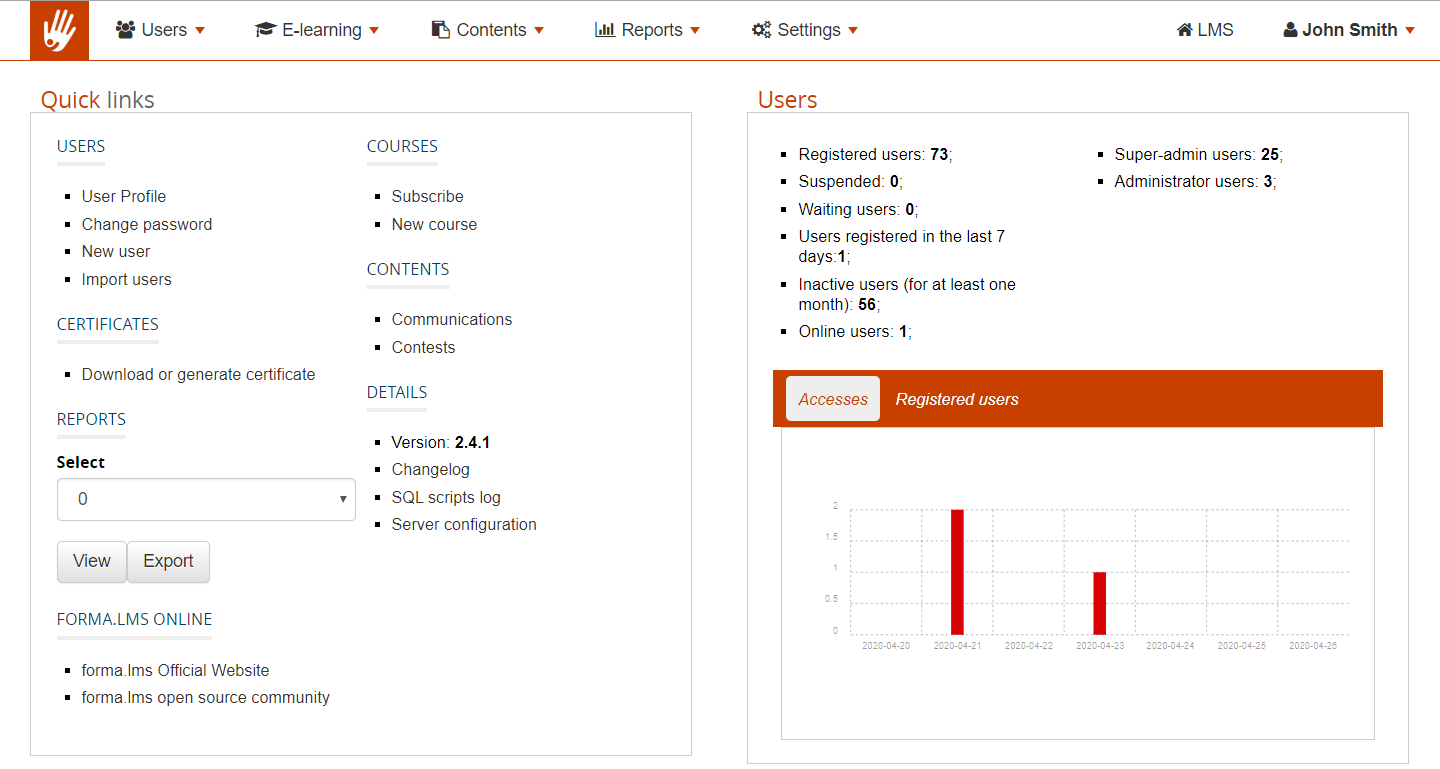Viewport: 1440px width, 769px height.
Task: Click the forma.lms hand logo icon
Action: (59, 30)
